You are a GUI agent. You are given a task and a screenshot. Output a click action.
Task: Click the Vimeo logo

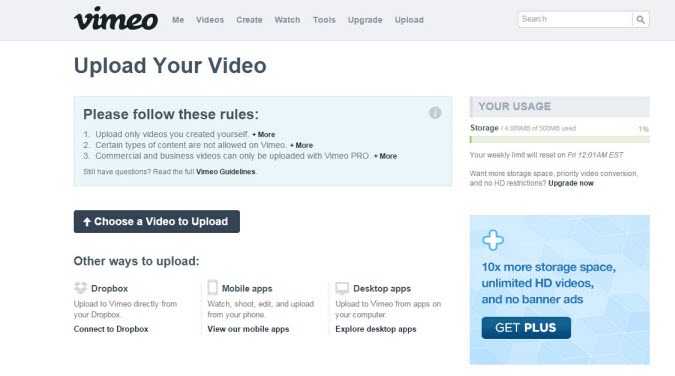pyautogui.click(x=116, y=19)
